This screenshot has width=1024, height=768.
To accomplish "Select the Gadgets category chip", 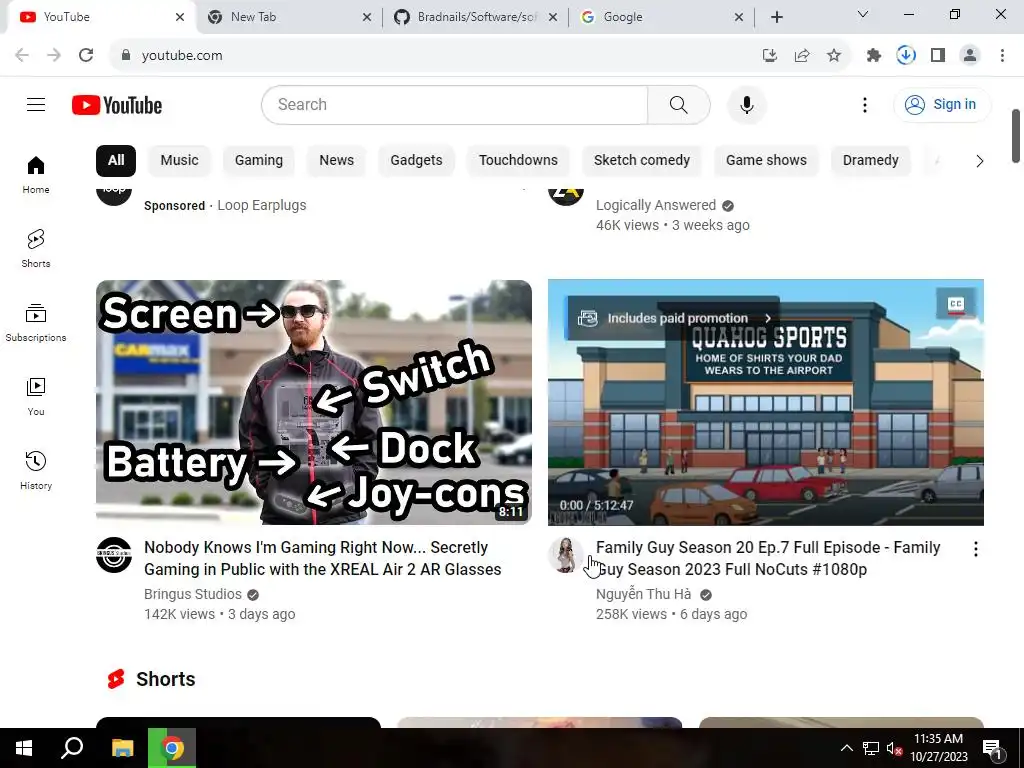I will tap(416, 161).
